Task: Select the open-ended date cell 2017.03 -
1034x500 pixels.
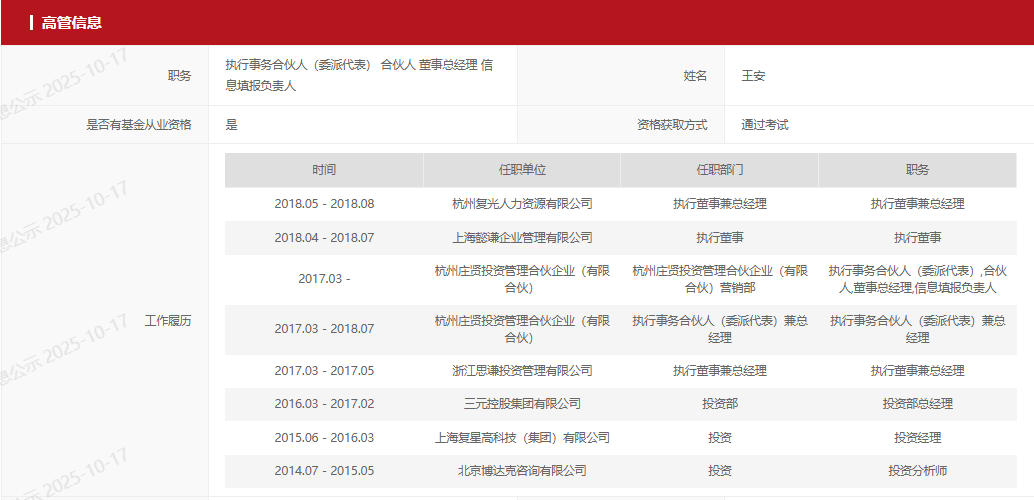Action: click(324, 279)
